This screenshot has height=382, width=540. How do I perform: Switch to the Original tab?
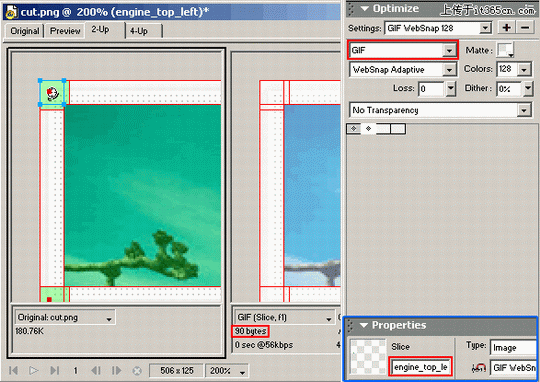coord(25,31)
